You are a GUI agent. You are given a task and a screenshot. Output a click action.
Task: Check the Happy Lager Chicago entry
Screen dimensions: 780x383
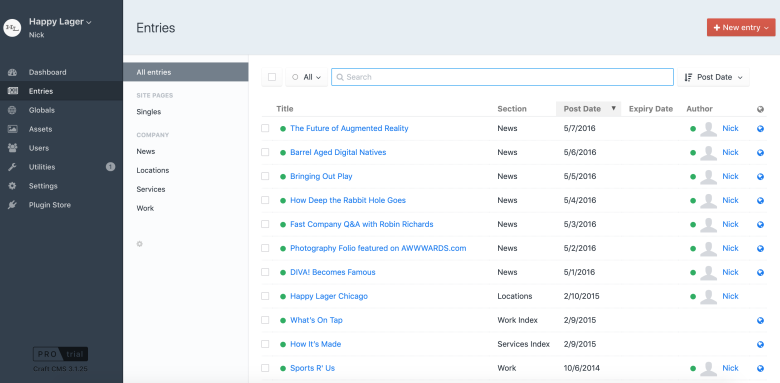click(x=265, y=296)
